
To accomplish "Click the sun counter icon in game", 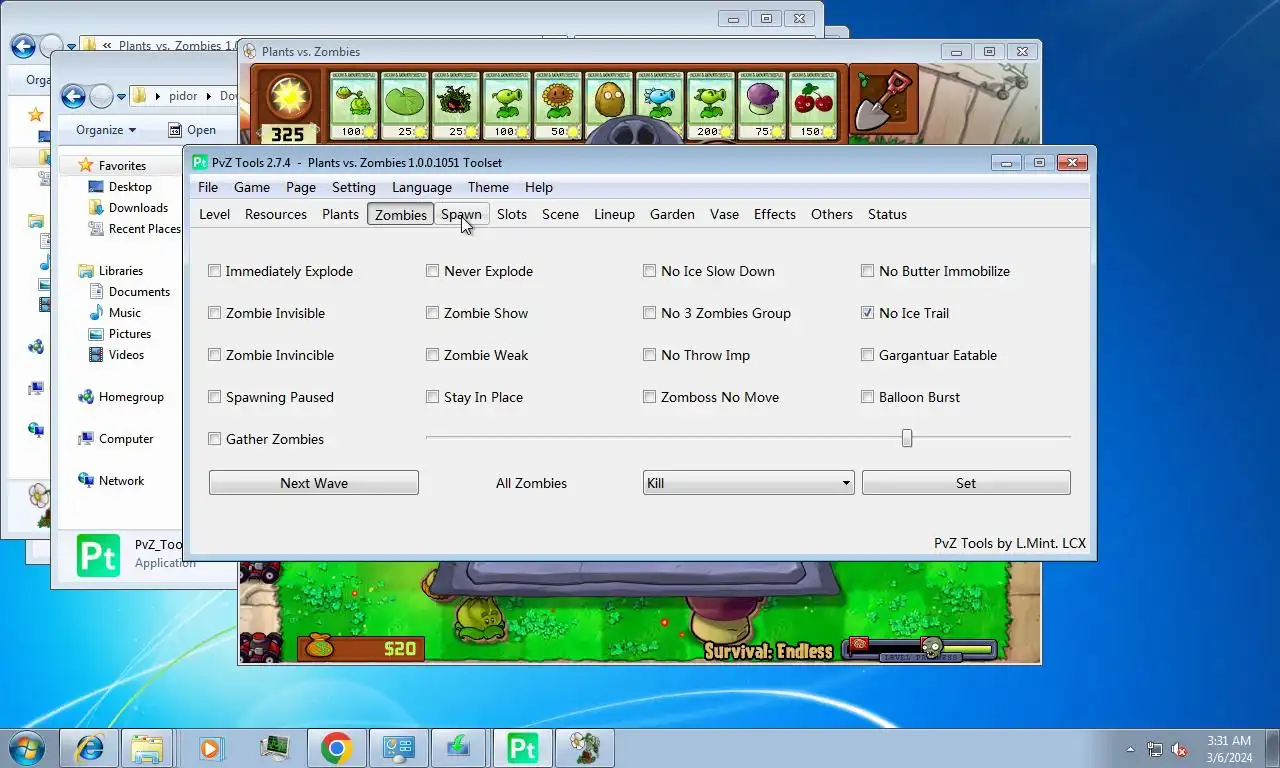I will click(290, 96).
